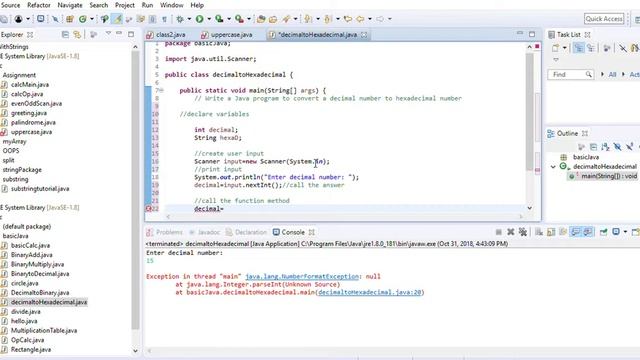Open the Help menu

click(197, 5)
